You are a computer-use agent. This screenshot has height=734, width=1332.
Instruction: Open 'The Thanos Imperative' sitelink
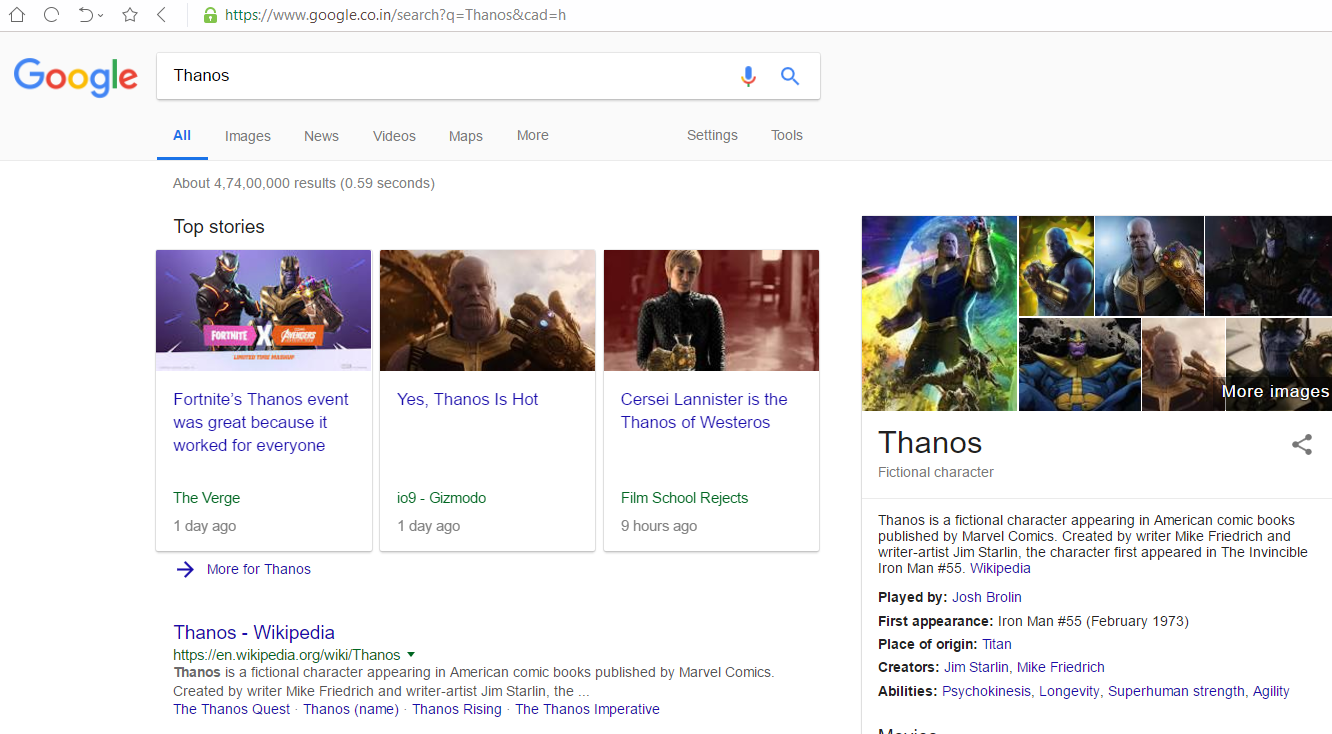point(587,709)
